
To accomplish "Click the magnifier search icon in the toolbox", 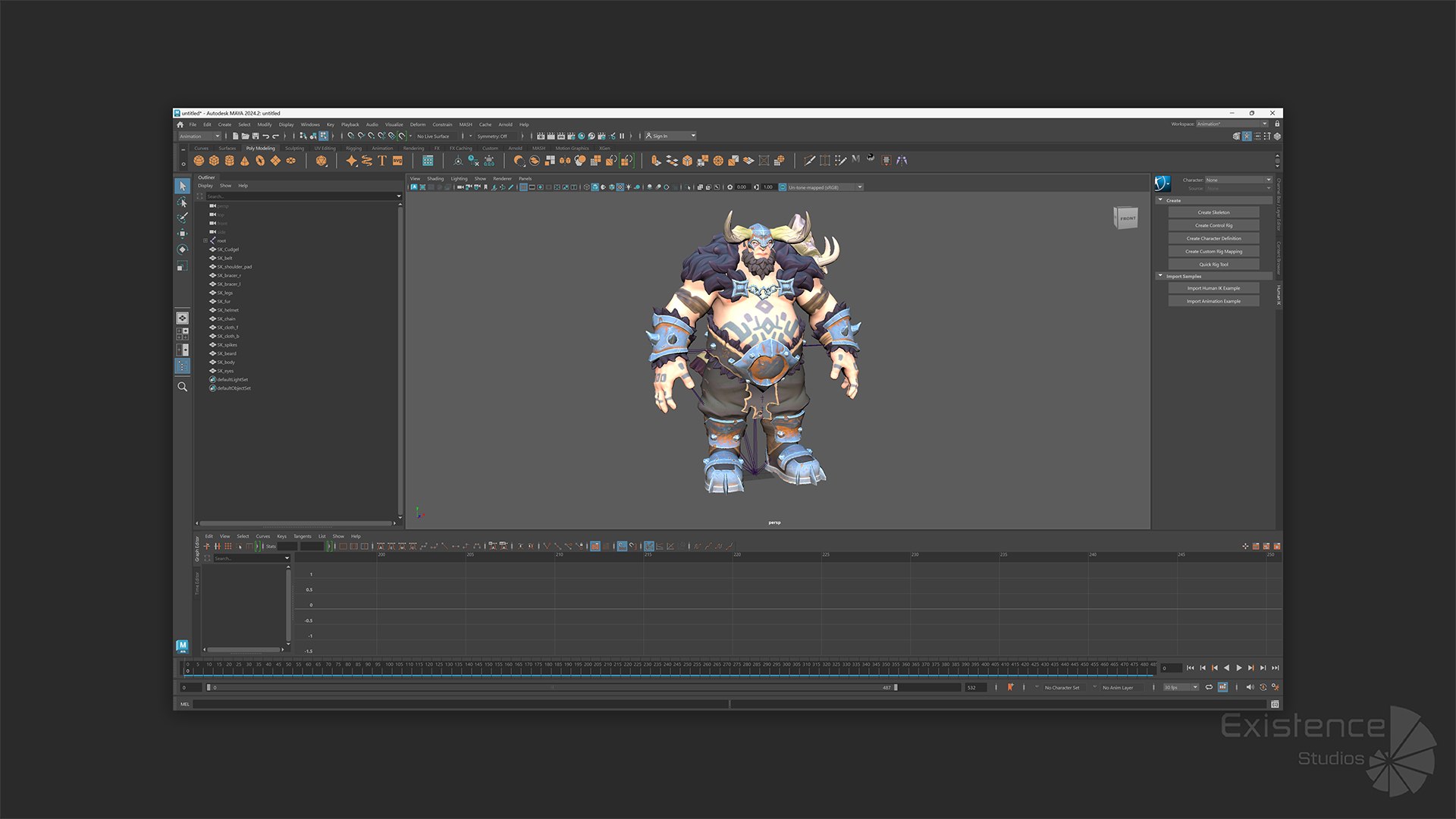I will 182,387.
